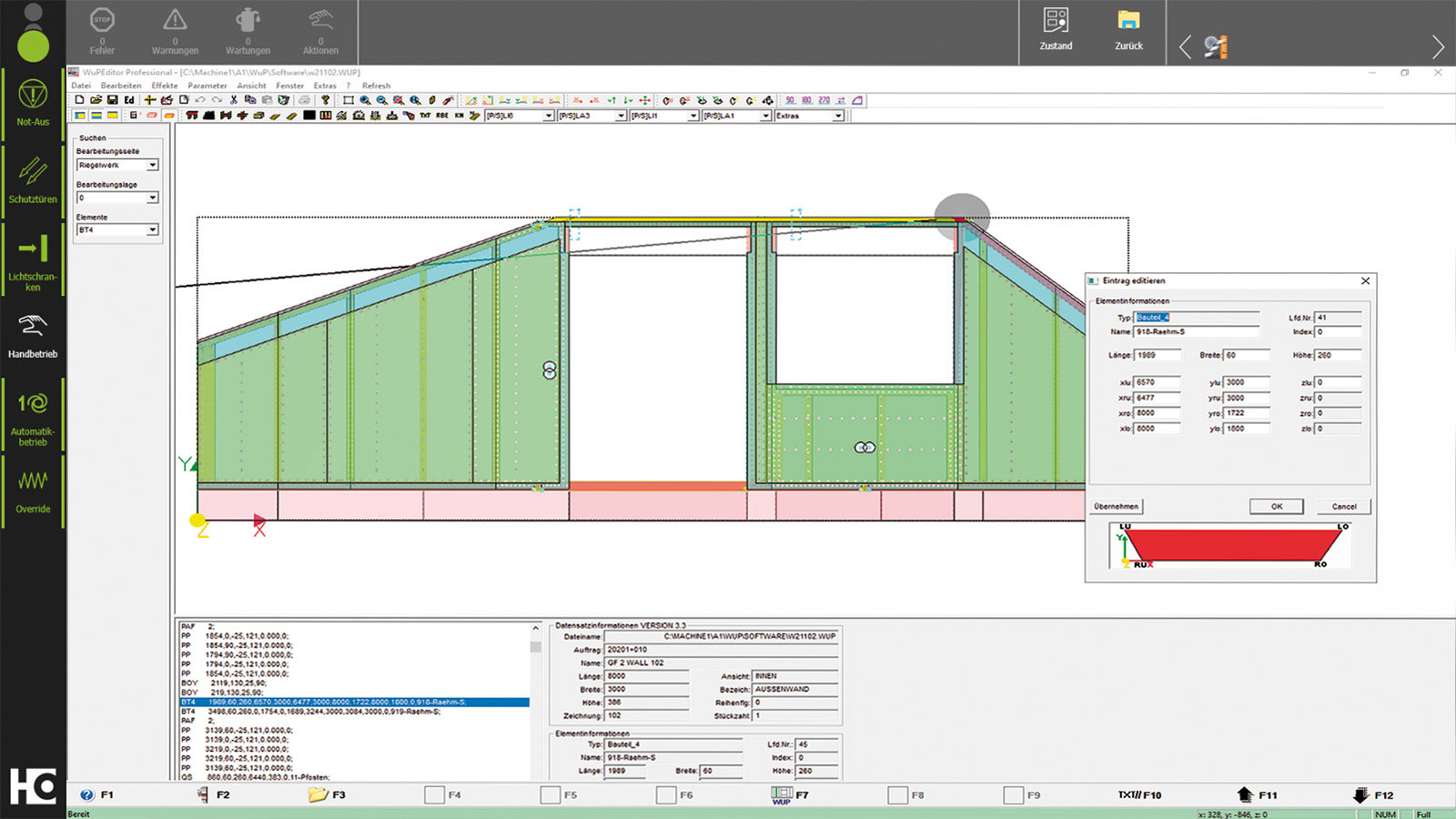The height and width of the screenshot is (819, 1456).
Task: Click the RBE toolbar icon
Action: 442,116
